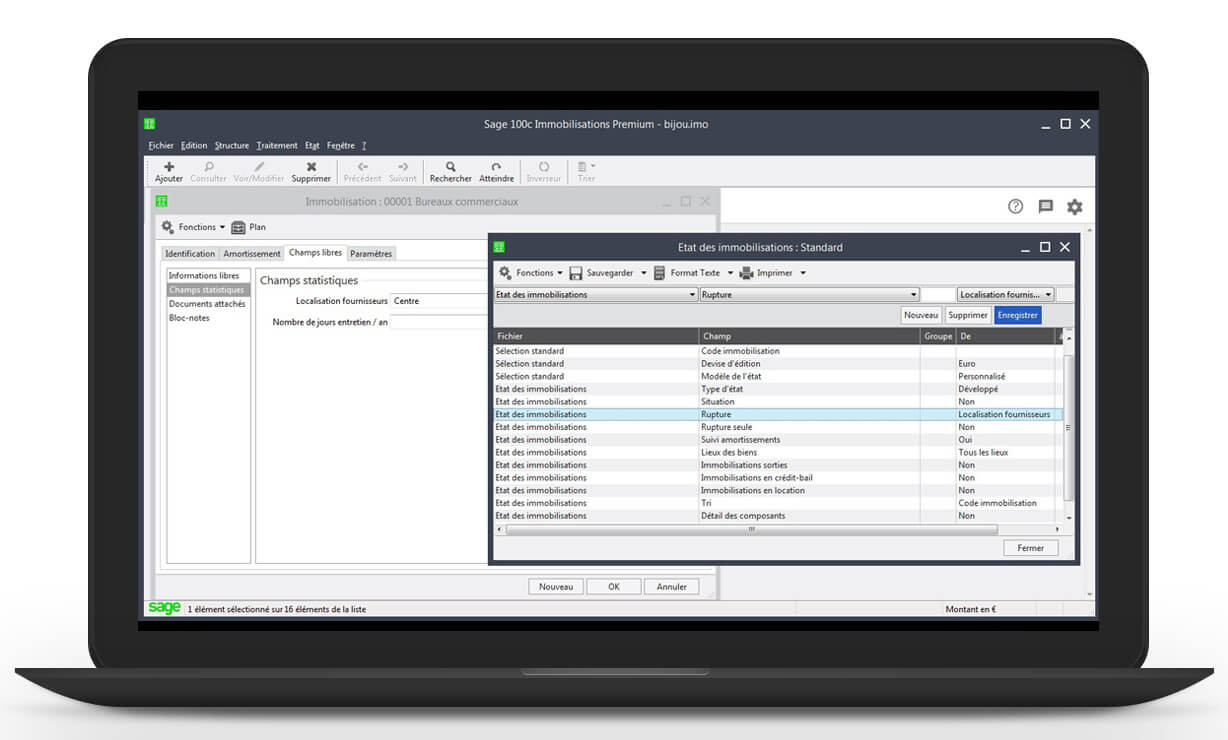Select 'Informations libres' in the side list
The image size is (1228, 740).
(208, 276)
